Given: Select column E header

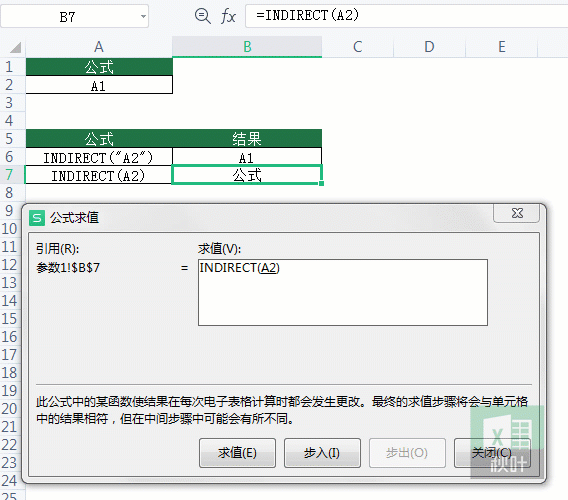Looking at the screenshot, I should (x=502, y=47).
